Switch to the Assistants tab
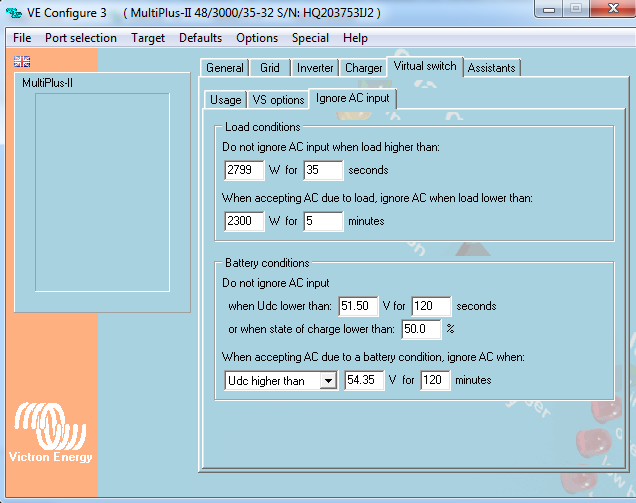This screenshot has height=503, width=636. (x=491, y=68)
